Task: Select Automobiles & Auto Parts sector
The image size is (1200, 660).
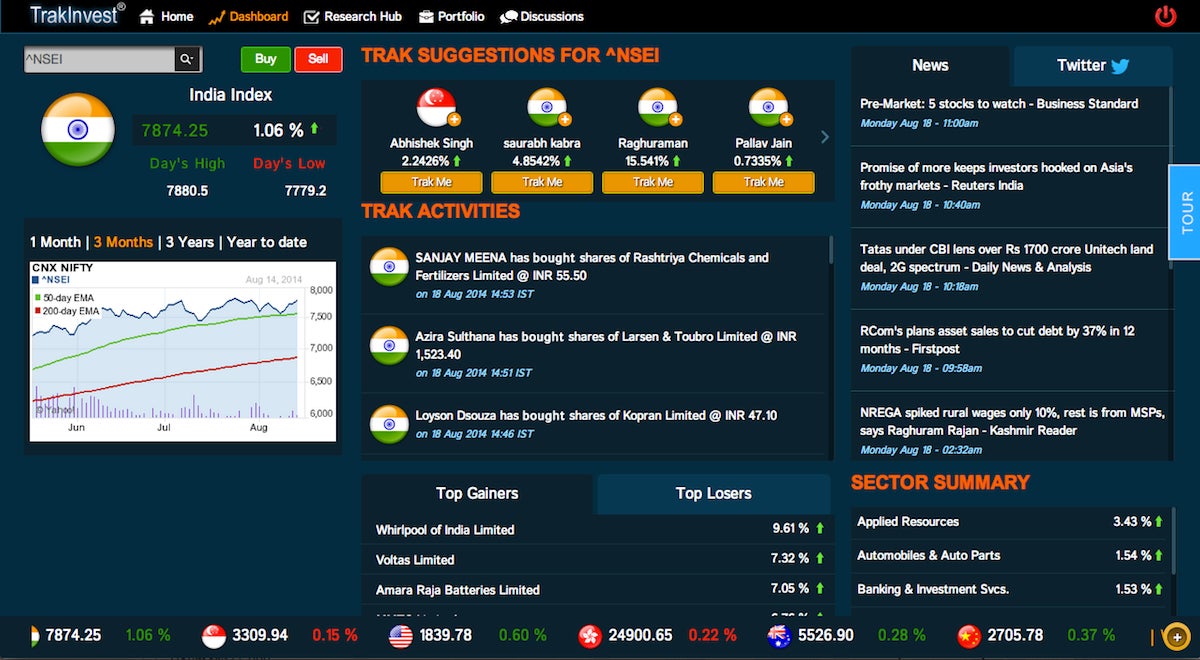Action: tap(1009, 555)
